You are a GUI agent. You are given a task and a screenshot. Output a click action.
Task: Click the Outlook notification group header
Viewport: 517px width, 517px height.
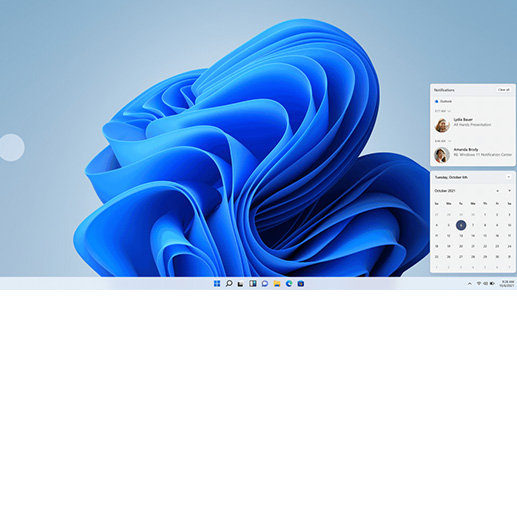pyautogui.click(x=444, y=101)
